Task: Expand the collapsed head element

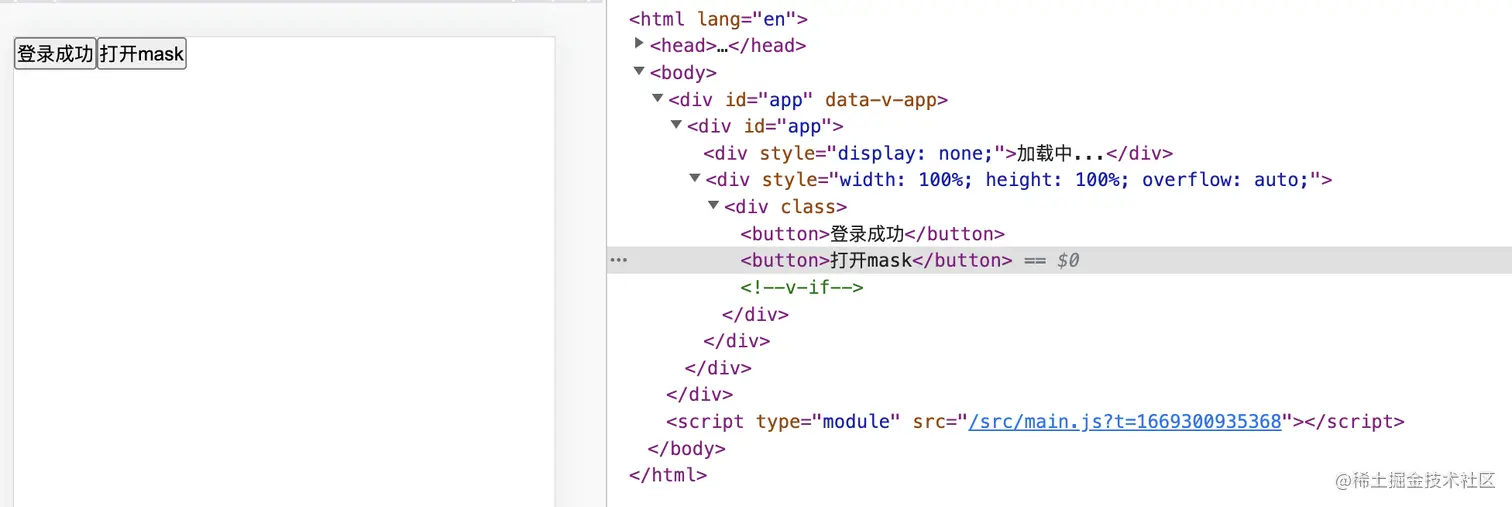Action: (x=640, y=44)
